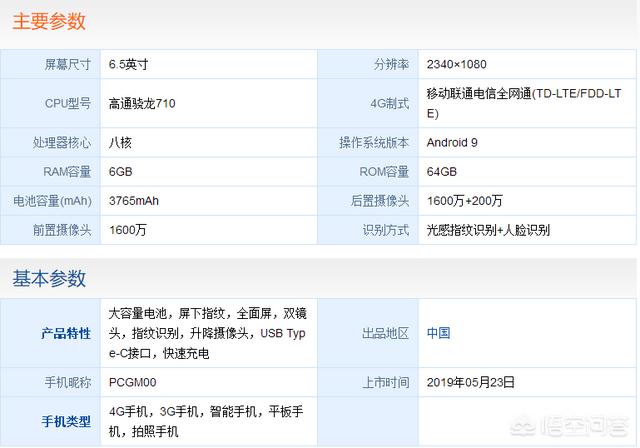Click the CPU型号 label
This screenshot has height=448, width=640.
[x=68, y=104]
